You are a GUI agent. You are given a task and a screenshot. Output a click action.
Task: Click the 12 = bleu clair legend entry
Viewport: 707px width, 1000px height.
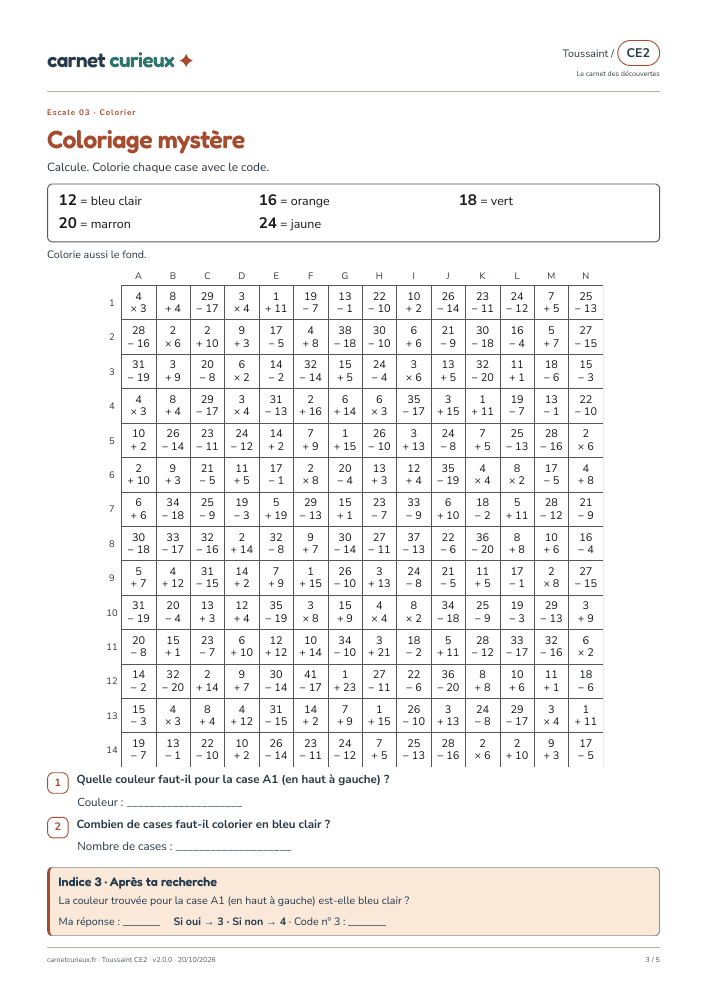tap(100, 200)
